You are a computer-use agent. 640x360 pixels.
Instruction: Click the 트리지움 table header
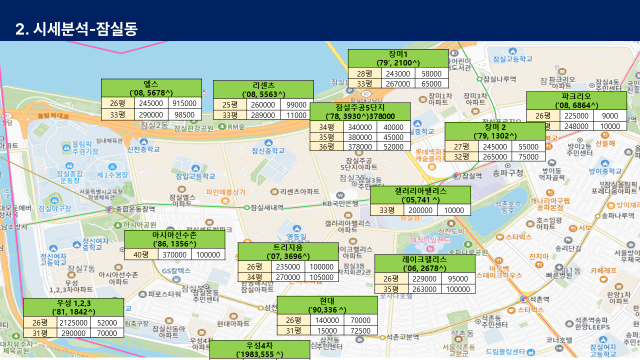tap(288, 252)
